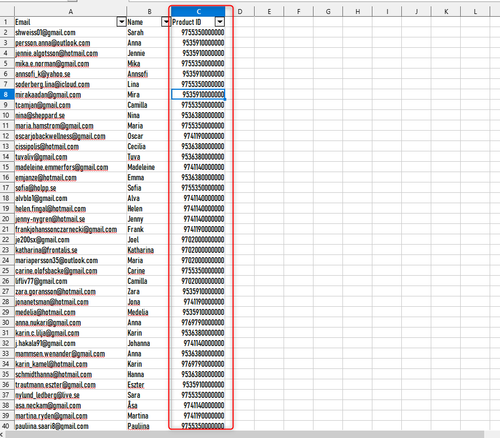Image resolution: width=500 pixels, height=438 pixels.
Task: Open the Email column filter dropdown
Action: [121, 22]
